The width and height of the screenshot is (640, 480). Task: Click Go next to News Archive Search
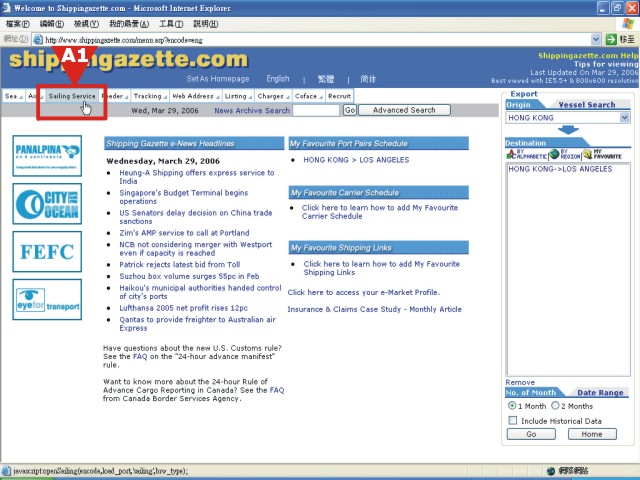(350, 110)
